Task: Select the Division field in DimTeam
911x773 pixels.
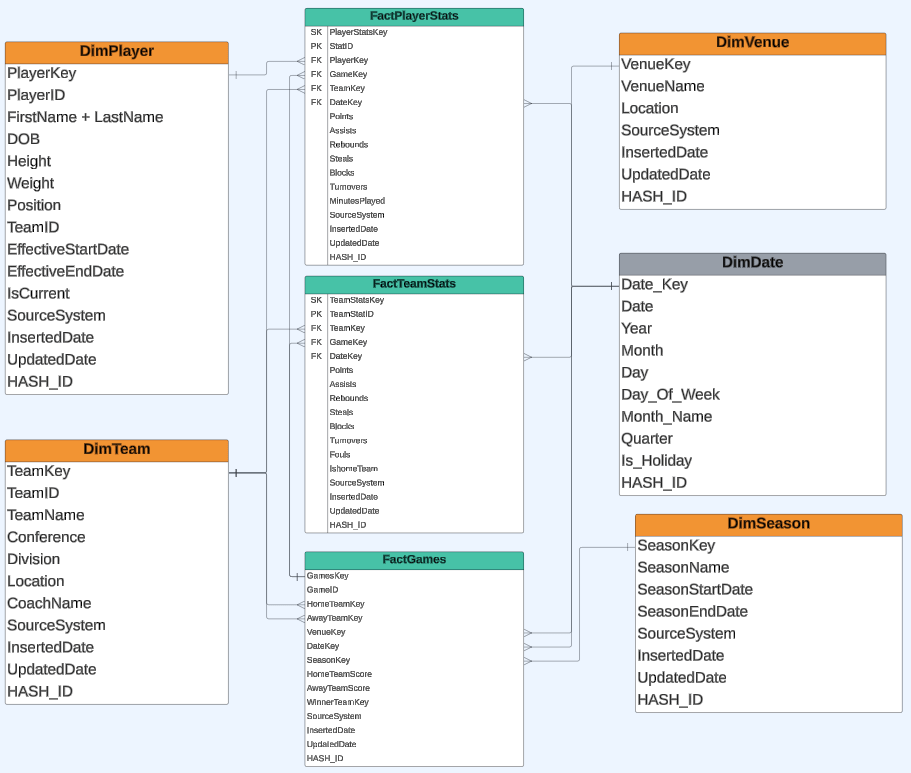Action: pyautogui.click(x=117, y=560)
